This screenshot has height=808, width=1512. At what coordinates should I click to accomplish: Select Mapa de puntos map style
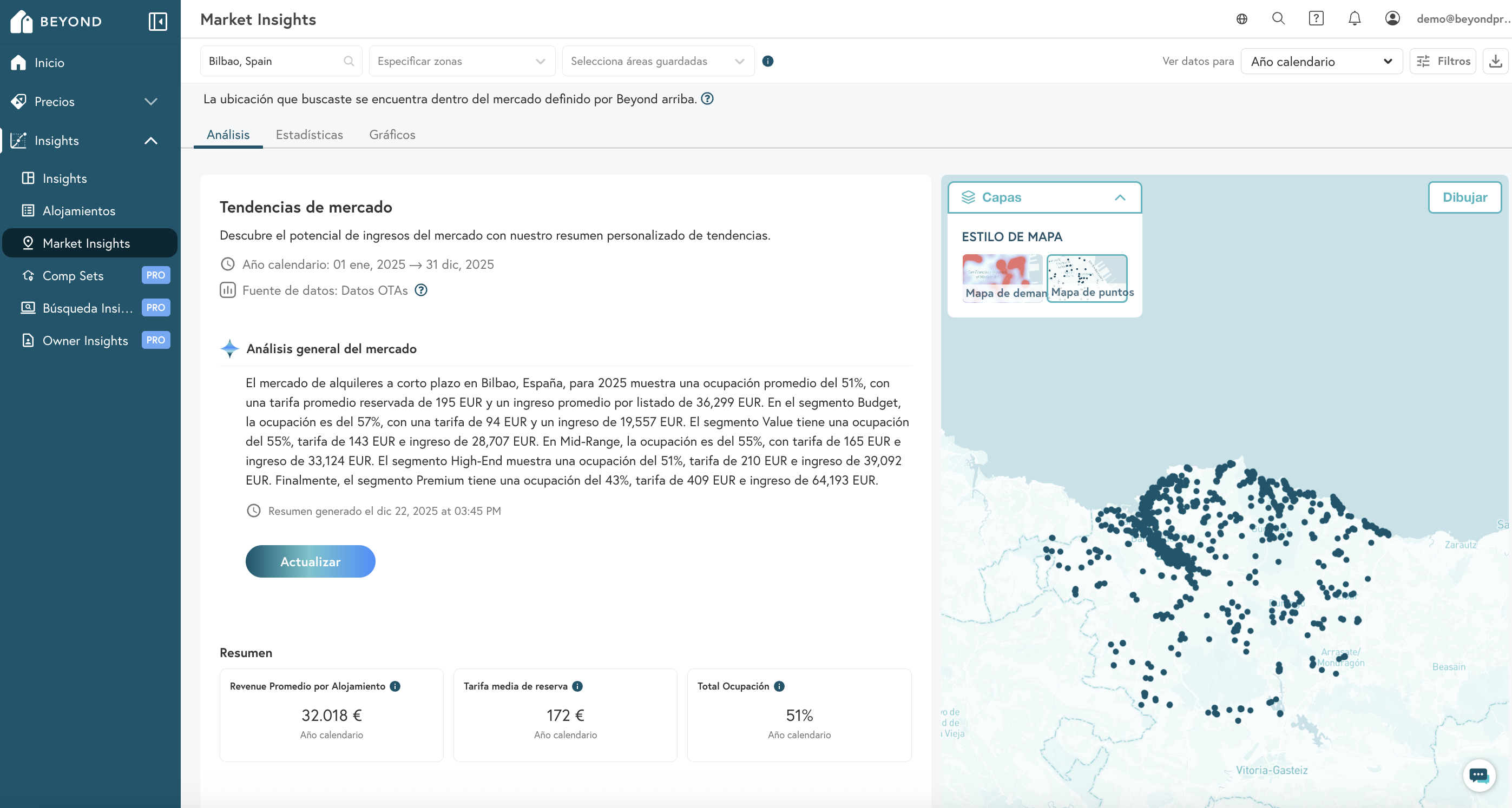(x=1087, y=277)
